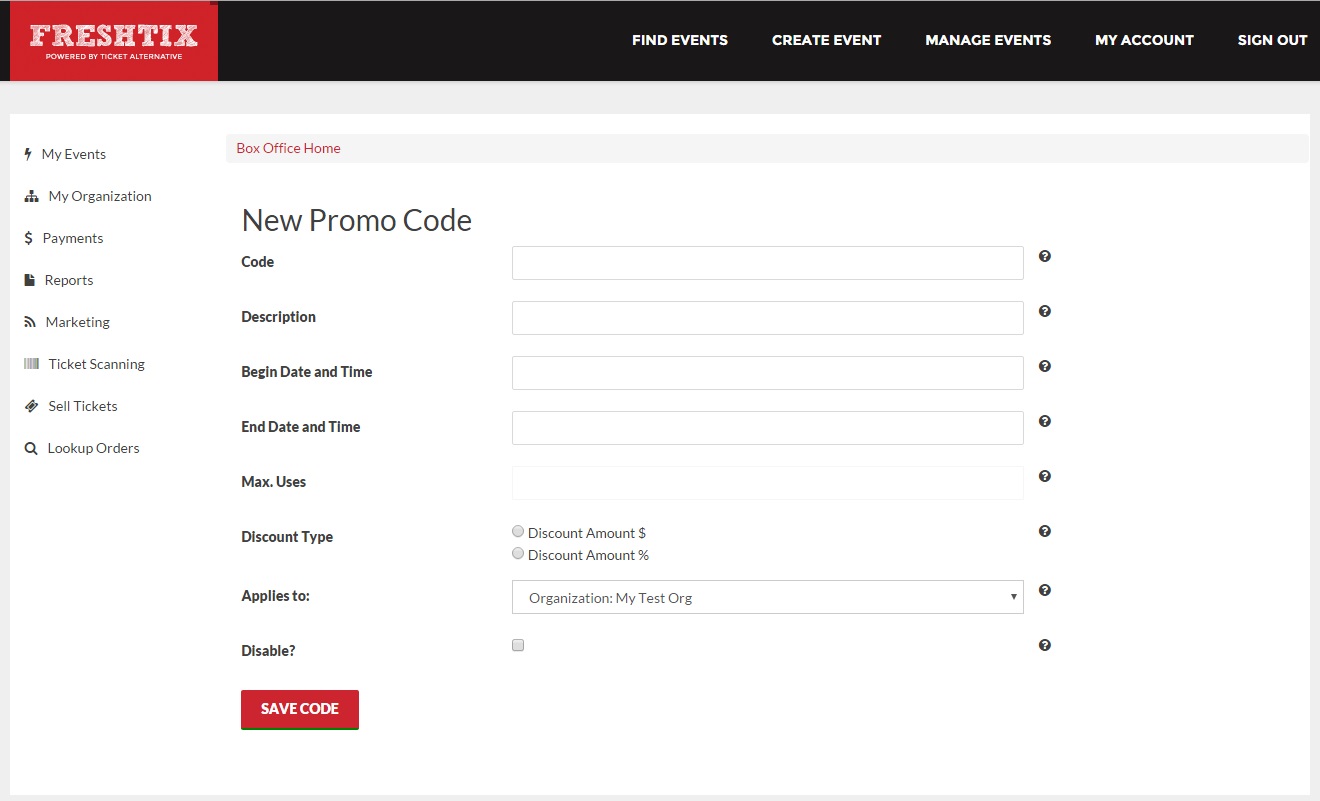This screenshot has width=1320, height=801.
Task: Focus the Begin Date and Time field
Action: pos(768,373)
